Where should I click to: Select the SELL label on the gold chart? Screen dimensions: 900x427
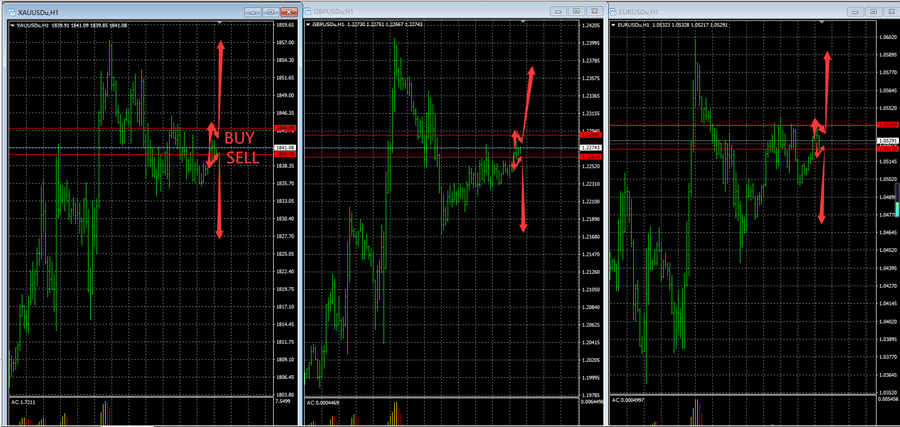tap(241, 158)
